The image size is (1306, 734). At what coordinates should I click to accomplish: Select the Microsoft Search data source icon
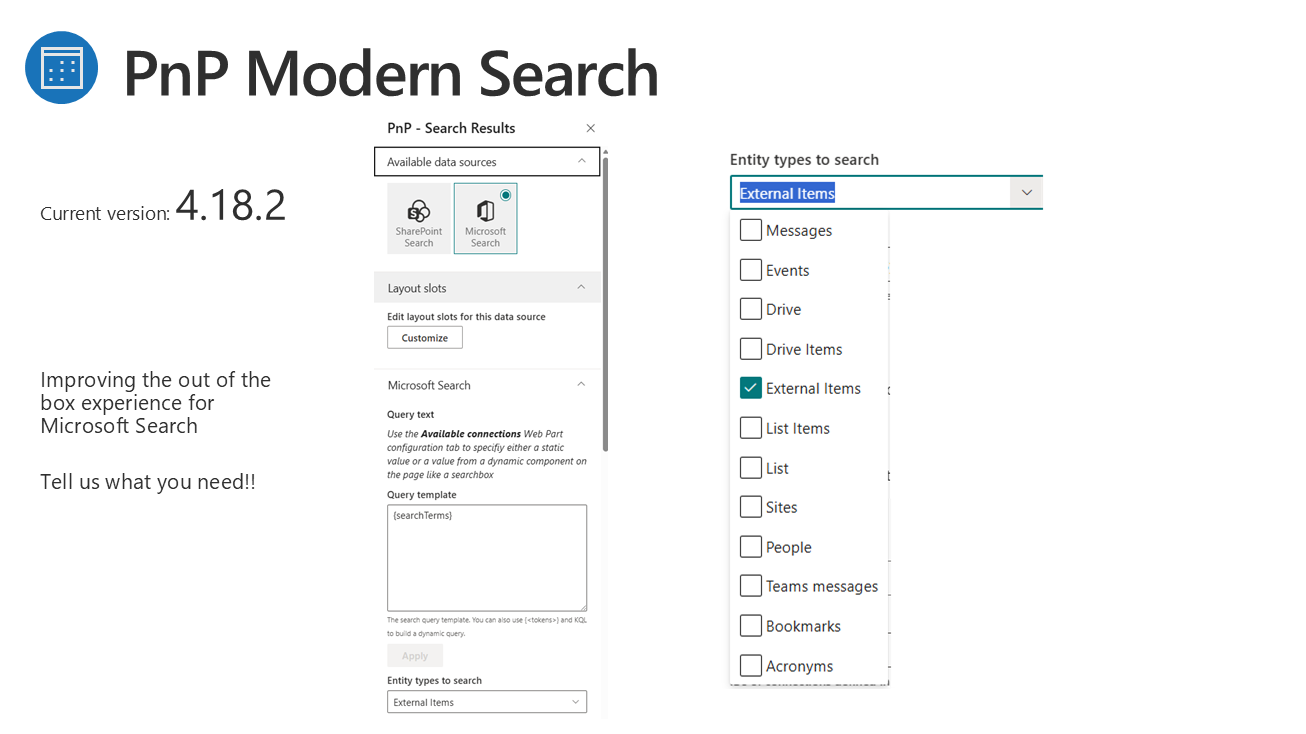click(x=485, y=217)
